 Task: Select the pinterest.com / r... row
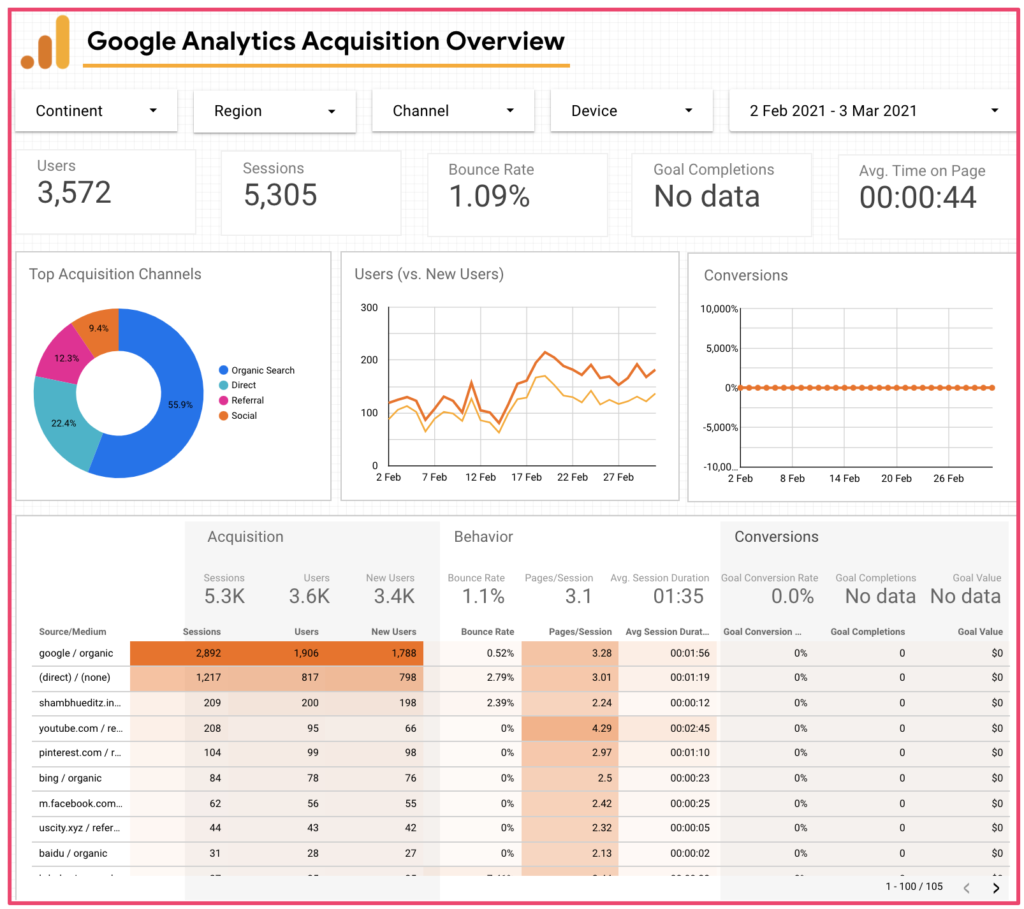[x=520, y=753]
